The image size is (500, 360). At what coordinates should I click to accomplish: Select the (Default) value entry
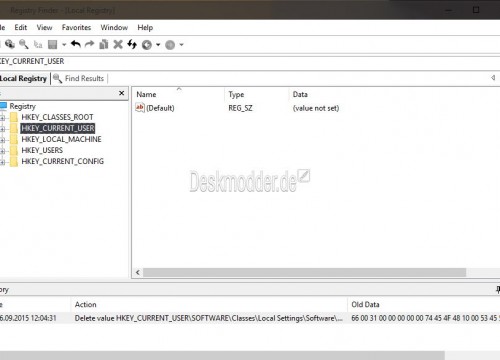(160, 108)
